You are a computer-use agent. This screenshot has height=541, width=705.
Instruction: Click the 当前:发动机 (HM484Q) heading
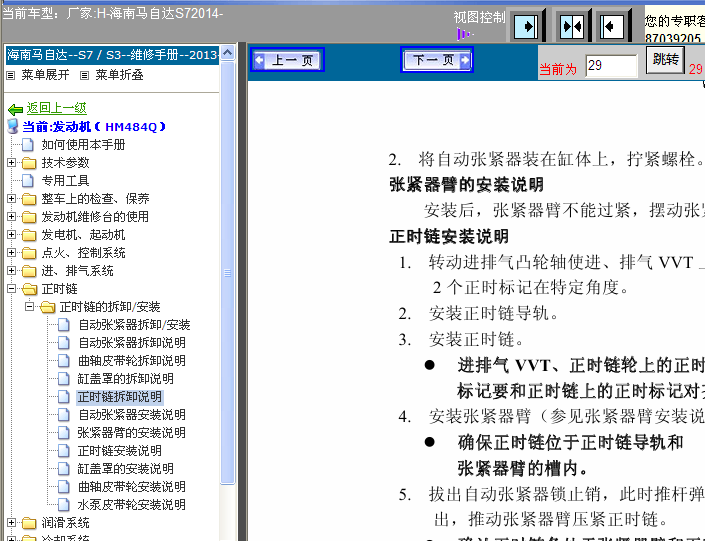94,127
